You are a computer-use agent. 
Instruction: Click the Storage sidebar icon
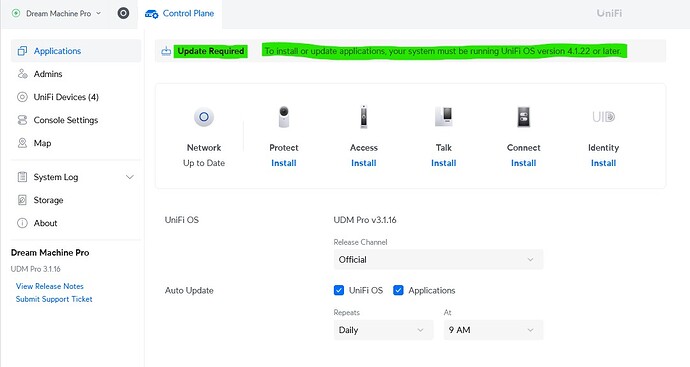(22, 200)
